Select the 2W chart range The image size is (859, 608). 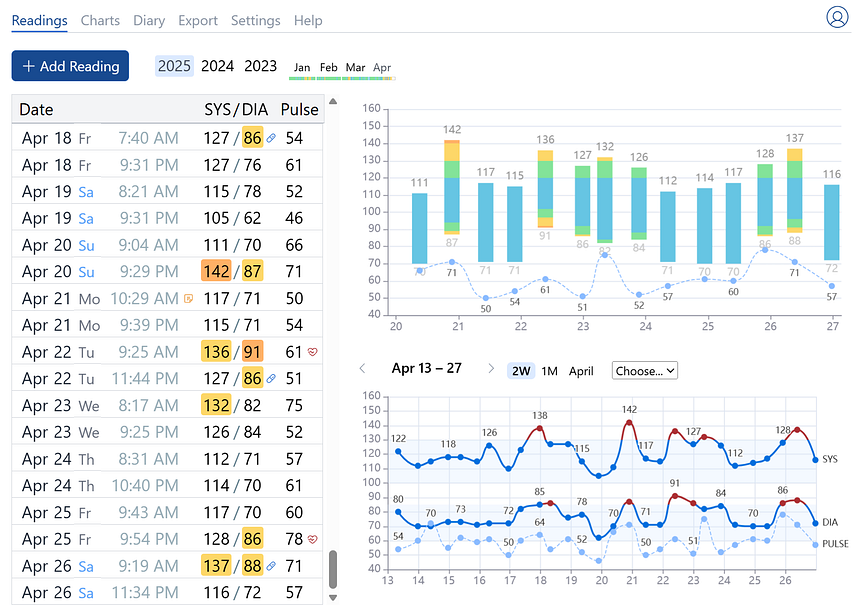click(521, 370)
